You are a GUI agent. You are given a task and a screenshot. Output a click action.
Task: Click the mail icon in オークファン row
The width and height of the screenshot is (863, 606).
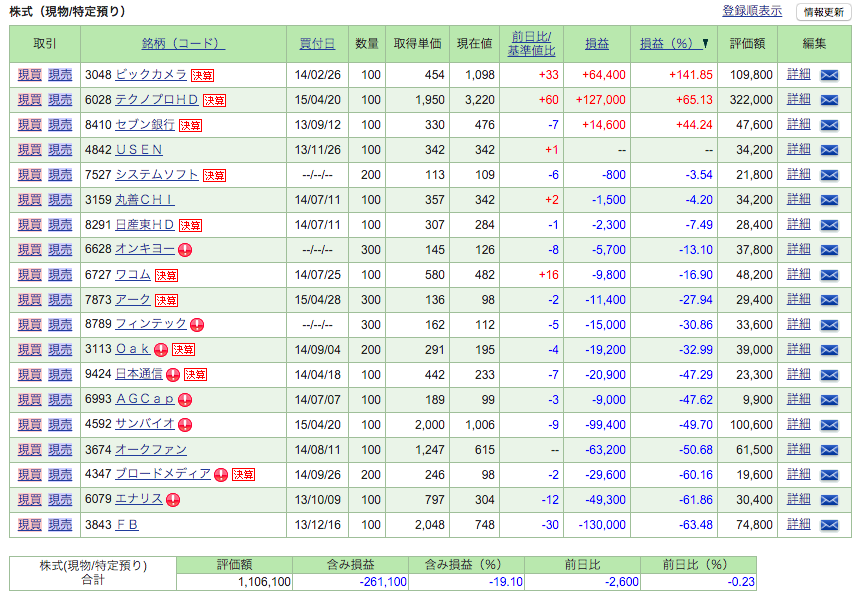pos(829,450)
